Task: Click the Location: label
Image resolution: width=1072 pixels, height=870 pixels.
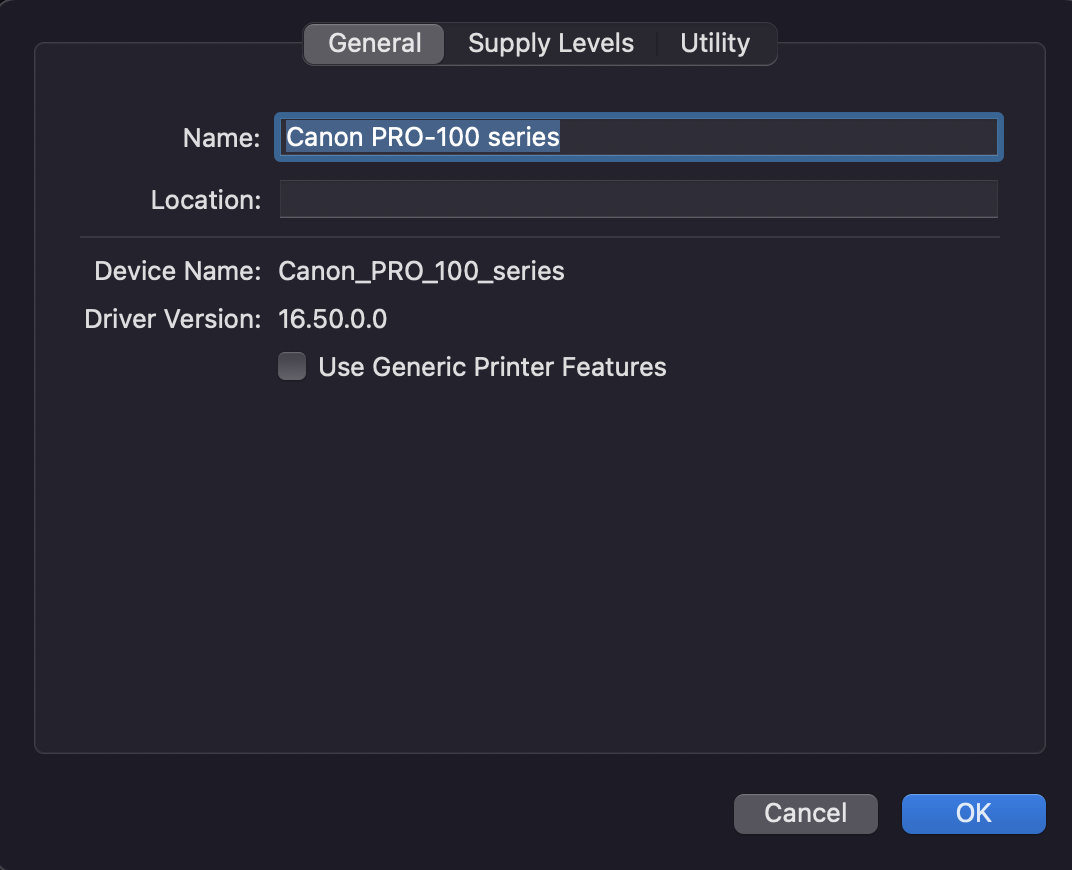Action: [x=205, y=199]
